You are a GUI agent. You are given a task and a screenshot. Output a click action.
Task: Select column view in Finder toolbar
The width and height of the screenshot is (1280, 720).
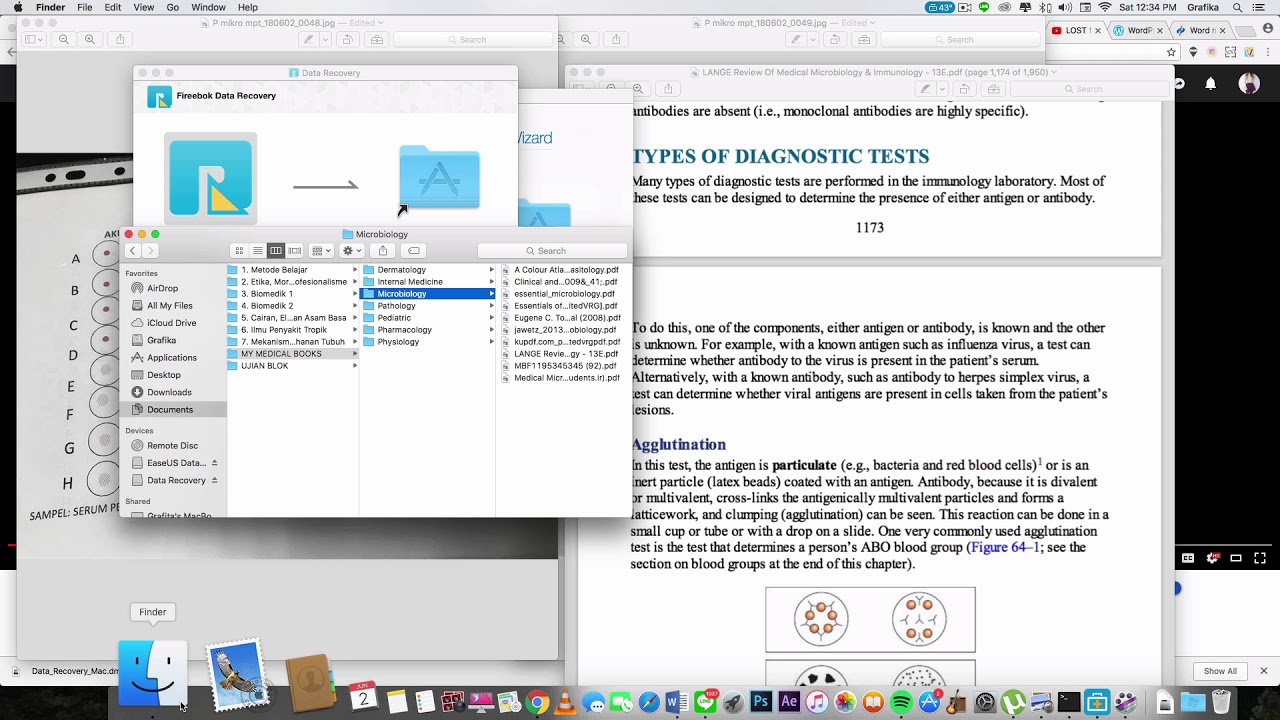click(276, 251)
